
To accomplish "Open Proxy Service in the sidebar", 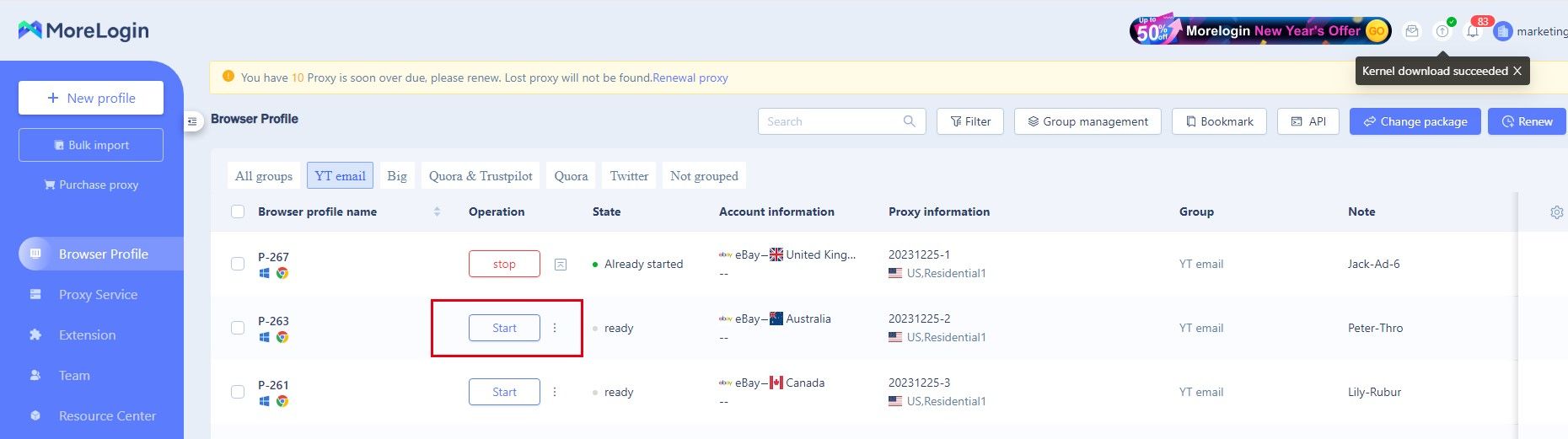I will pyautogui.click(x=98, y=295).
